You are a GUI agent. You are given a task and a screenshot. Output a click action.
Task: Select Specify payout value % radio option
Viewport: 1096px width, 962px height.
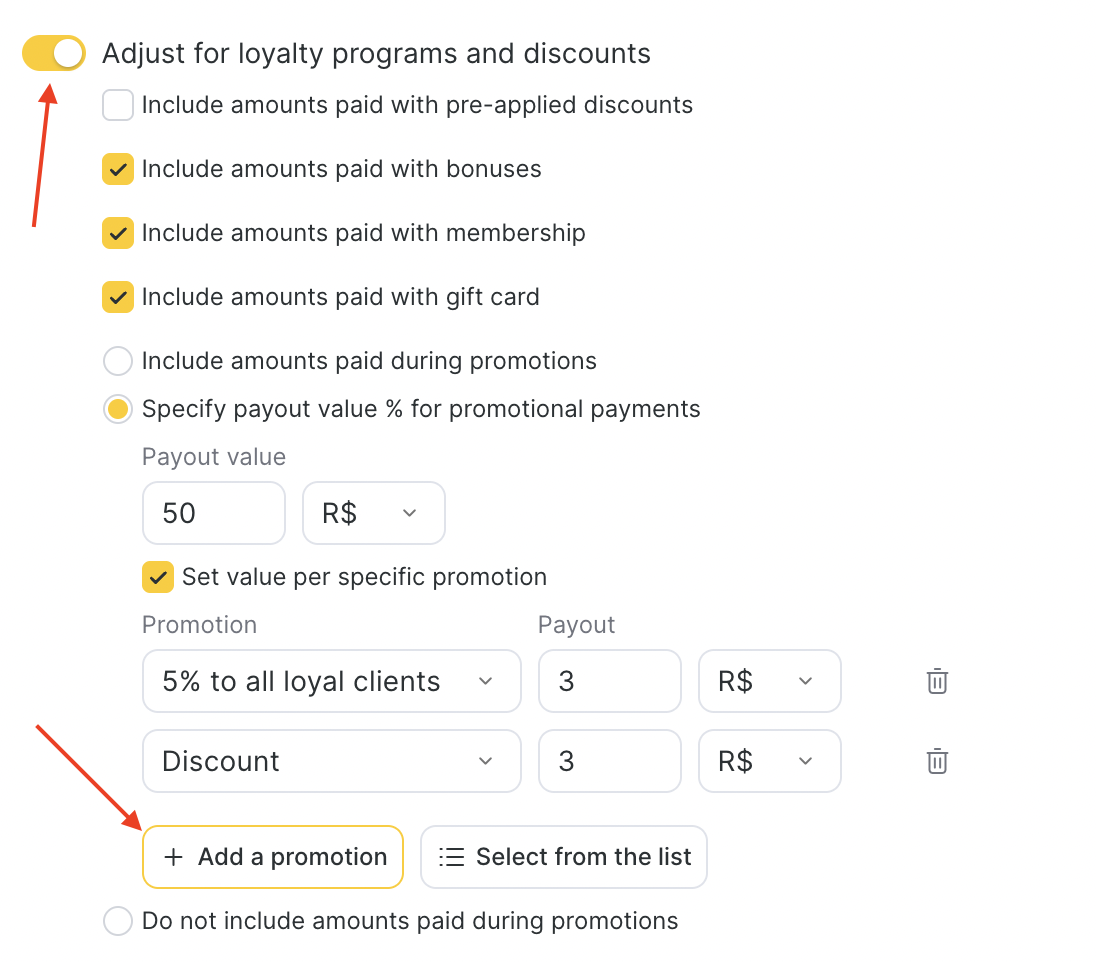pyautogui.click(x=117, y=409)
